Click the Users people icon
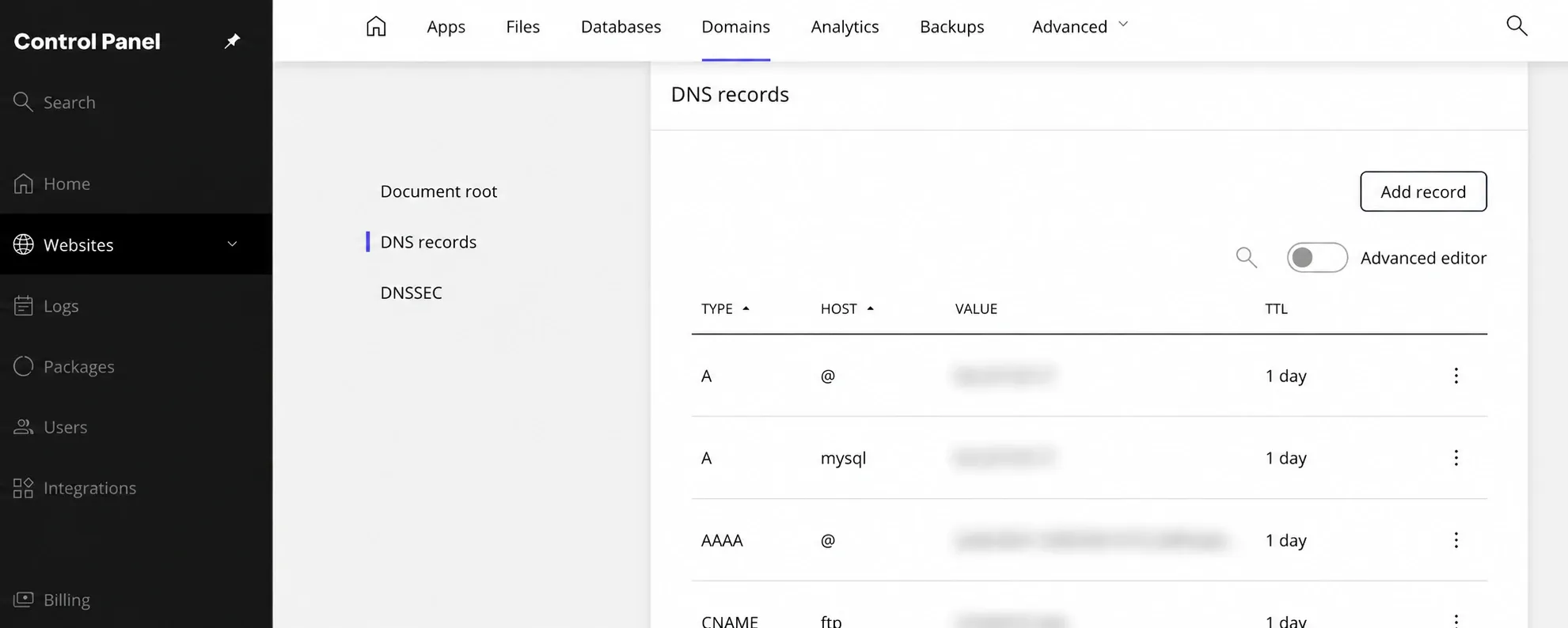Screen dimensions: 1568x628 click(x=24, y=427)
